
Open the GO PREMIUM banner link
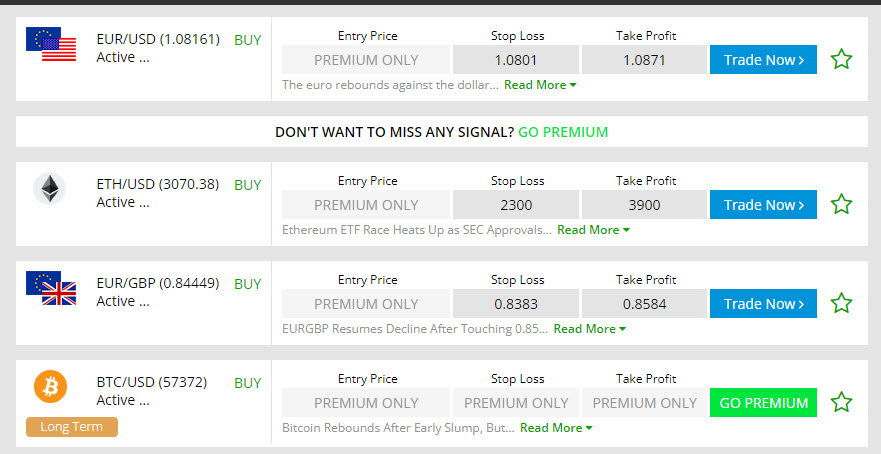[x=563, y=132]
